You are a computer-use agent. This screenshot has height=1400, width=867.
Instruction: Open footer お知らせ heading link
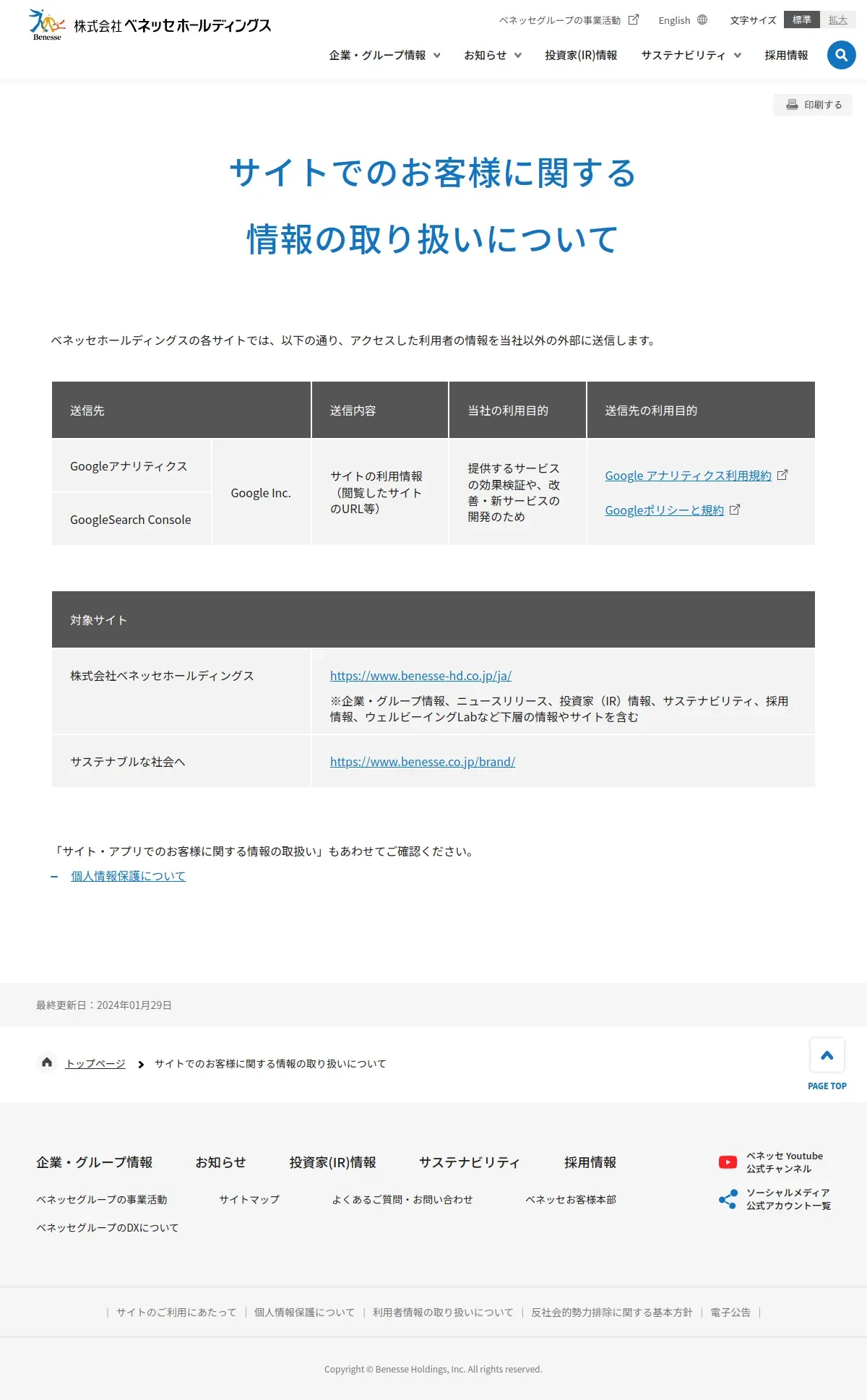220,1162
